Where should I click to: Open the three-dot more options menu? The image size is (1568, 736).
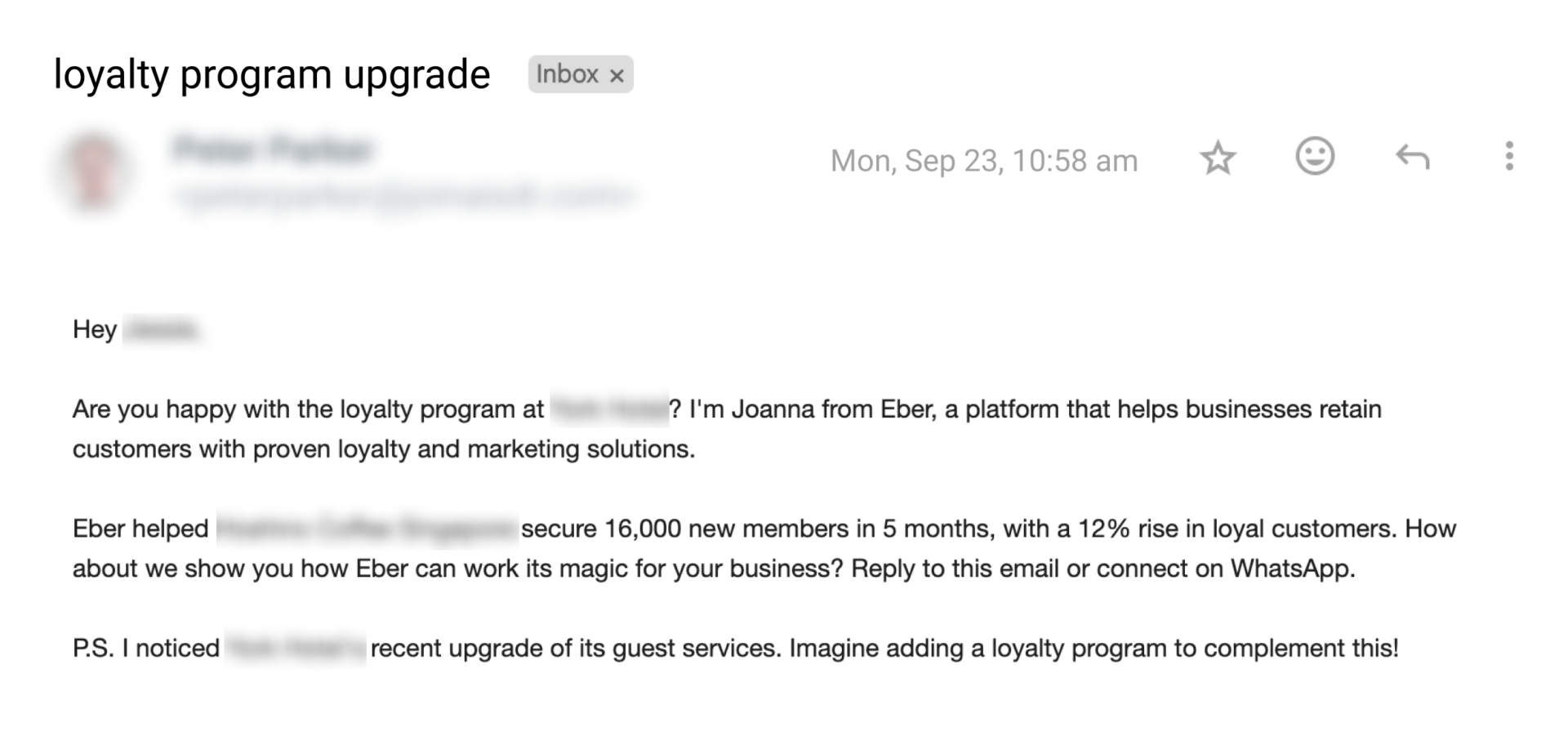1509,156
